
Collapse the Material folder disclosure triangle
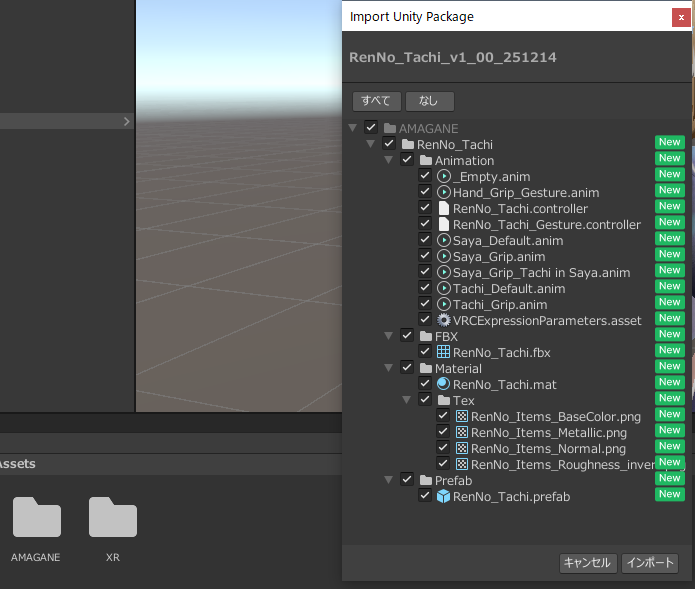[x=389, y=368]
